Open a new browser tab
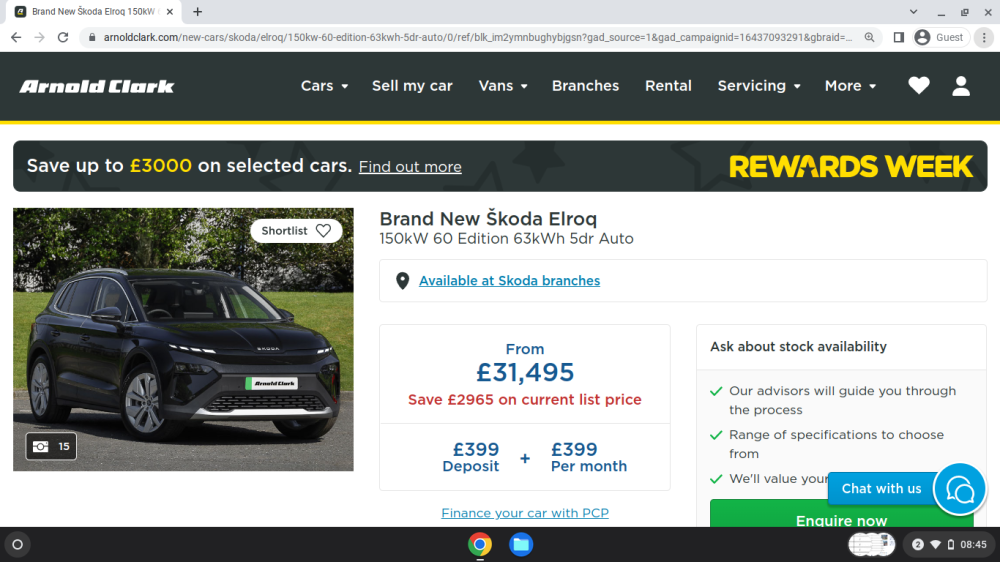The height and width of the screenshot is (562, 1000). (x=198, y=11)
